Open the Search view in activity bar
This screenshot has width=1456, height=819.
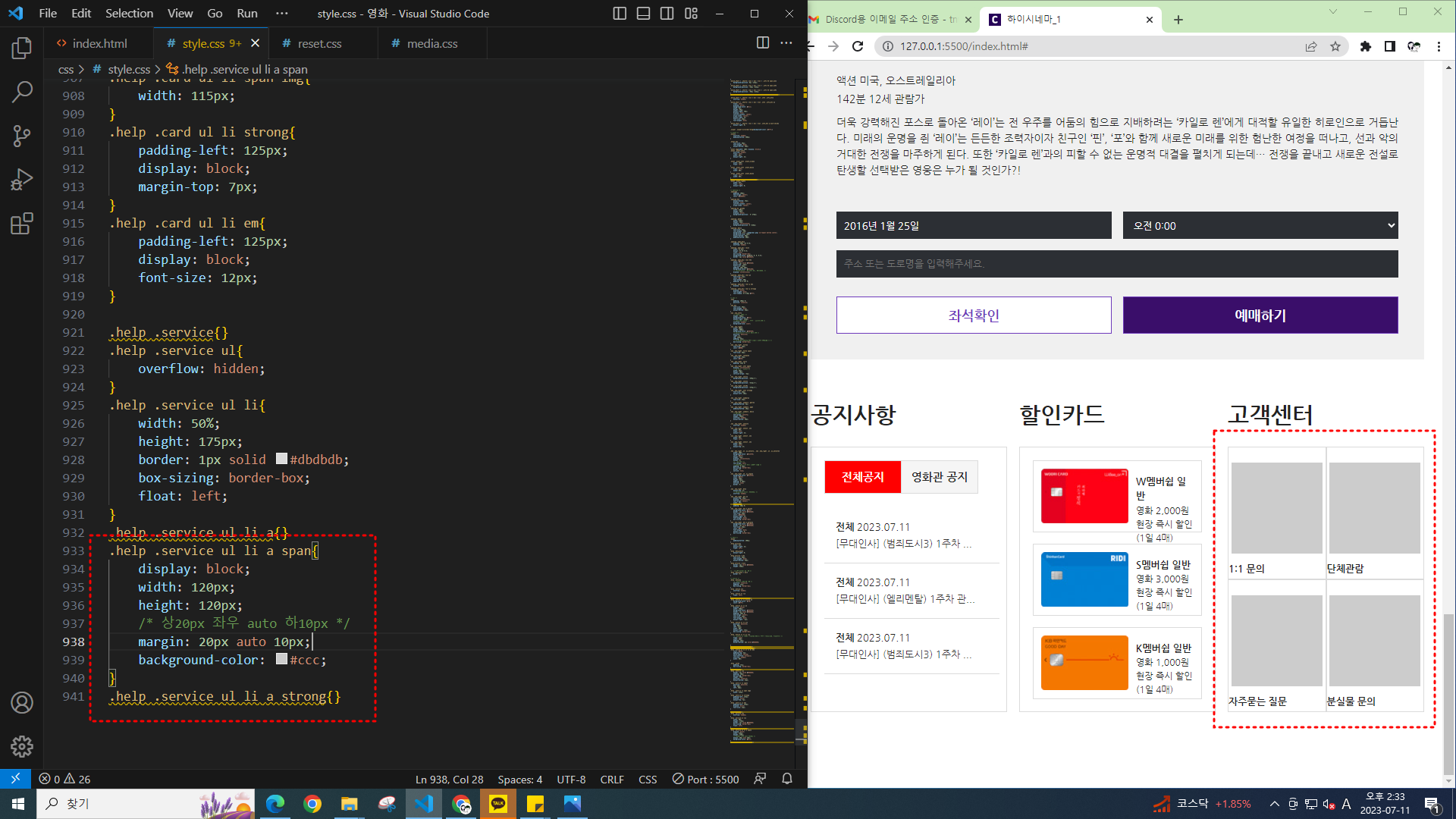click(22, 93)
